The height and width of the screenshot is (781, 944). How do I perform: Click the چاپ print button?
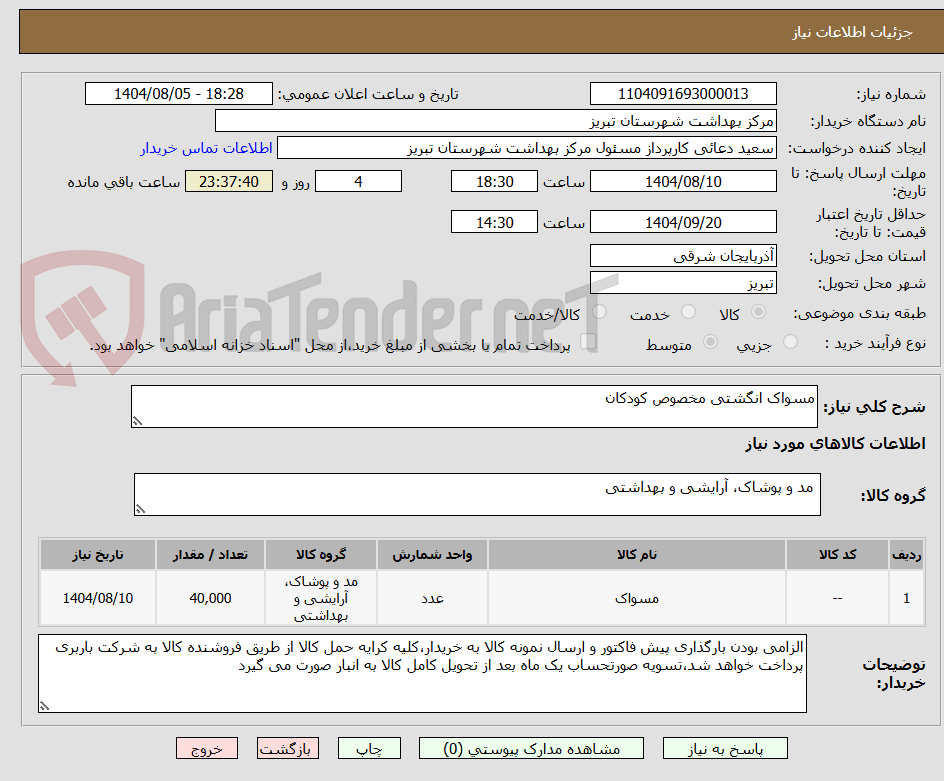click(x=369, y=748)
